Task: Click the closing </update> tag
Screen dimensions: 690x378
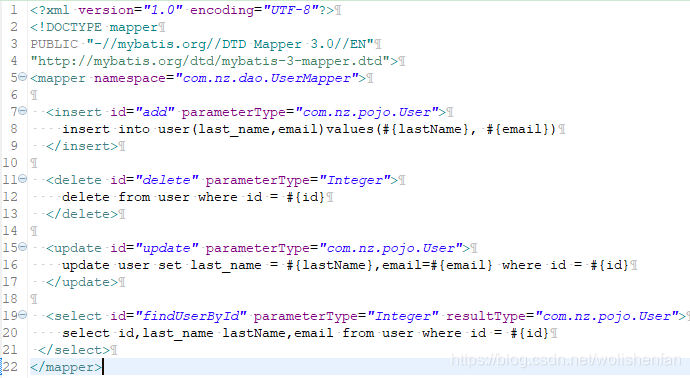Action: coord(82,282)
